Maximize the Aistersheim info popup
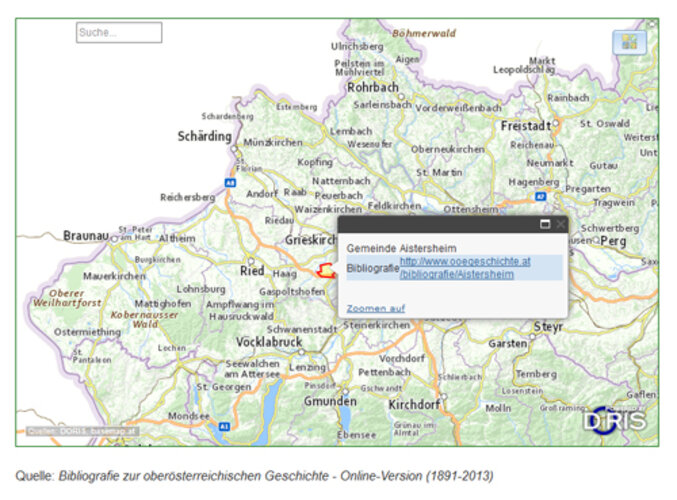 pyautogui.click(x=545, y=224)
